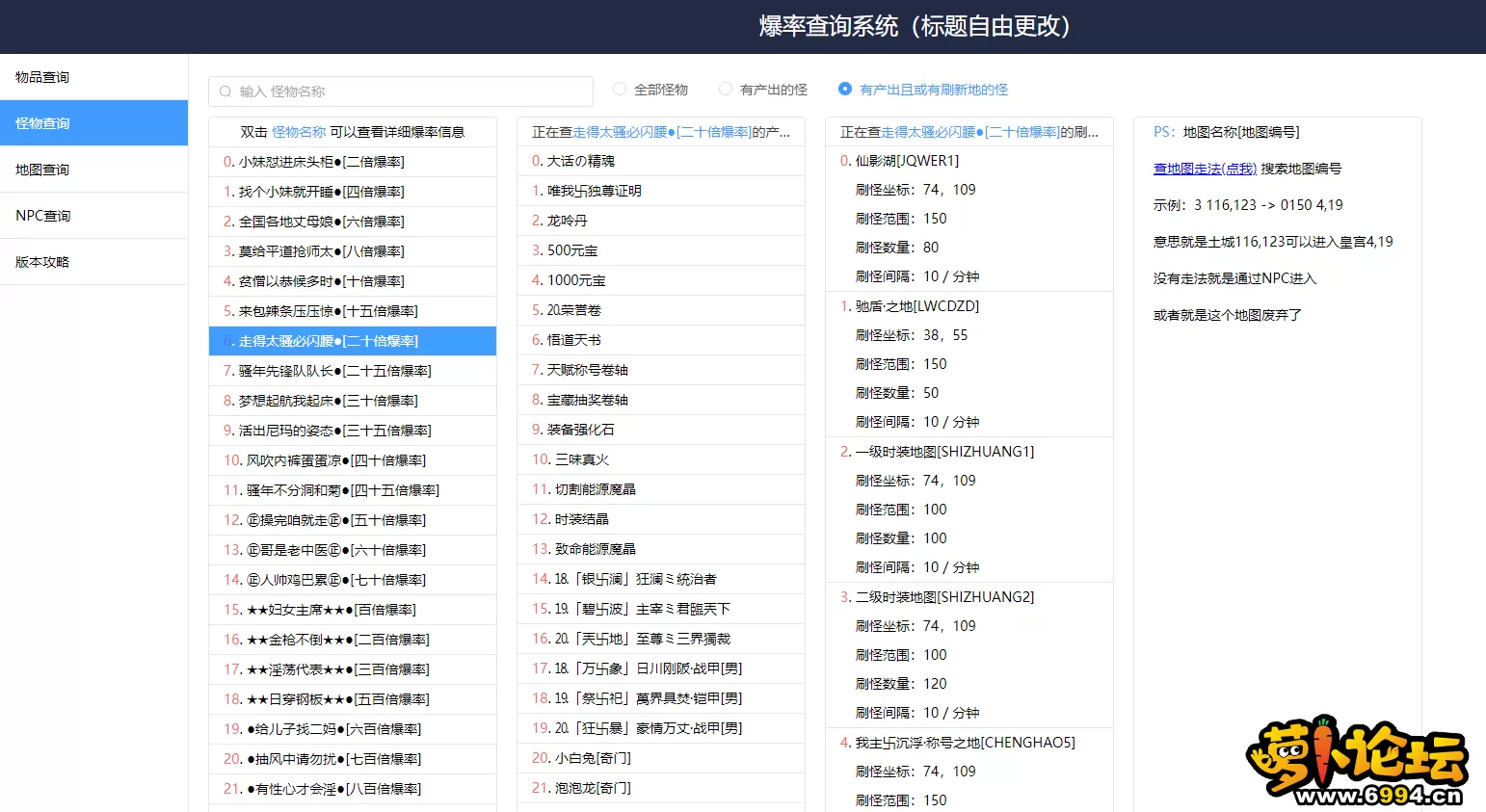Focus the 输入 怪物名称 search field
Screen dimensions: 1486x812
tap(401, 92)
